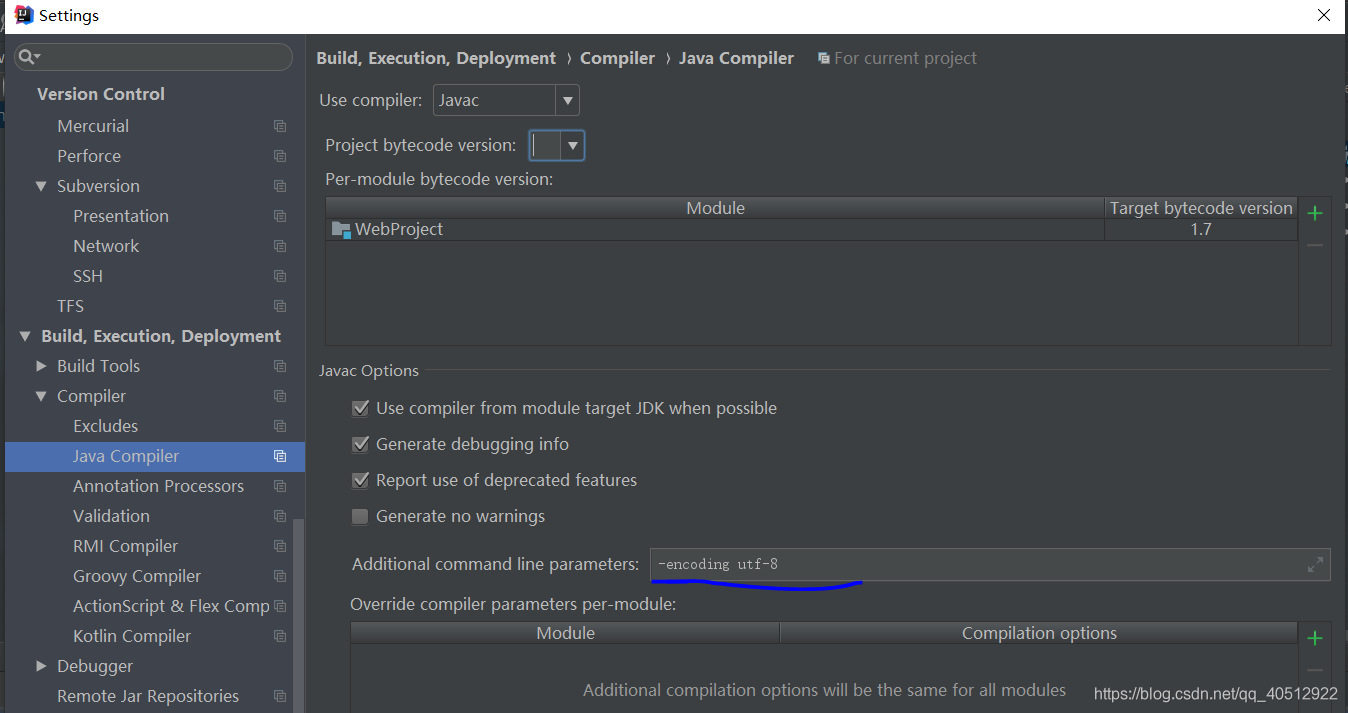Viewport: 1348px width, 713px height.
Task: Click the project-level icon beside Java Compiler
Action: (280, 456)
